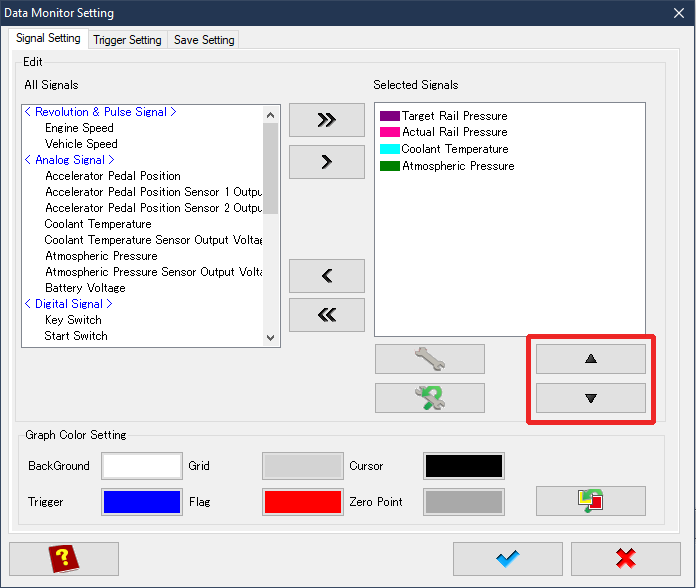The image size is (696, 588).
Task: Select the Digital Signal group header
Action: pyautogui.click(x=69, y=304)
